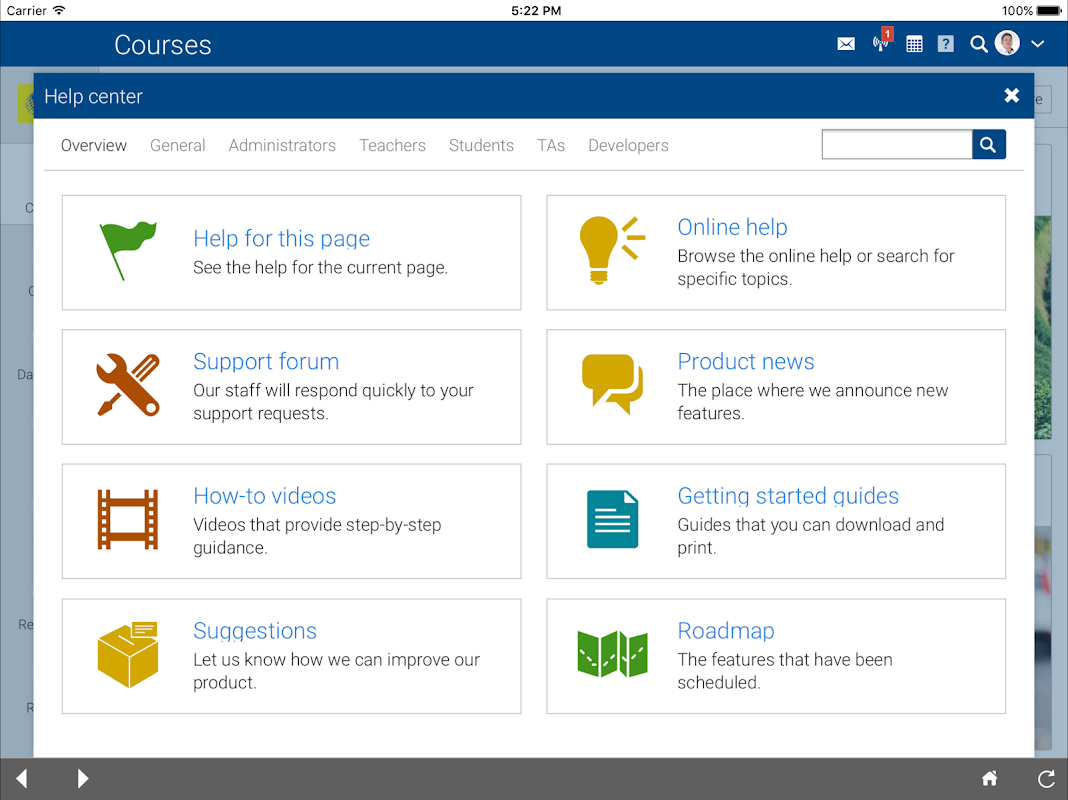The width and height of the screenshot is (1068, 800).
Task: Click 'Videos that provide step-by-step guidance.' text
Action: pyautogui.click(x=317, y=537)
